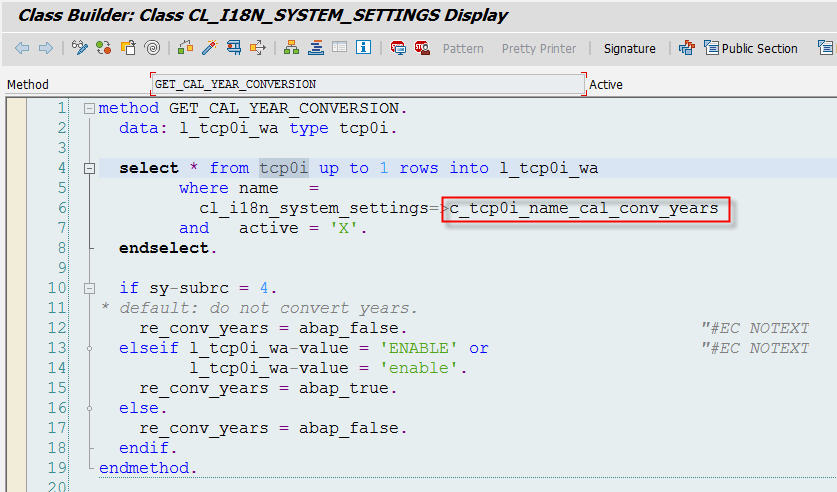Toggle the fullscreen layout icon
Image resolution: width=837 pixels, height=492 pixels.
coord(339,47)
